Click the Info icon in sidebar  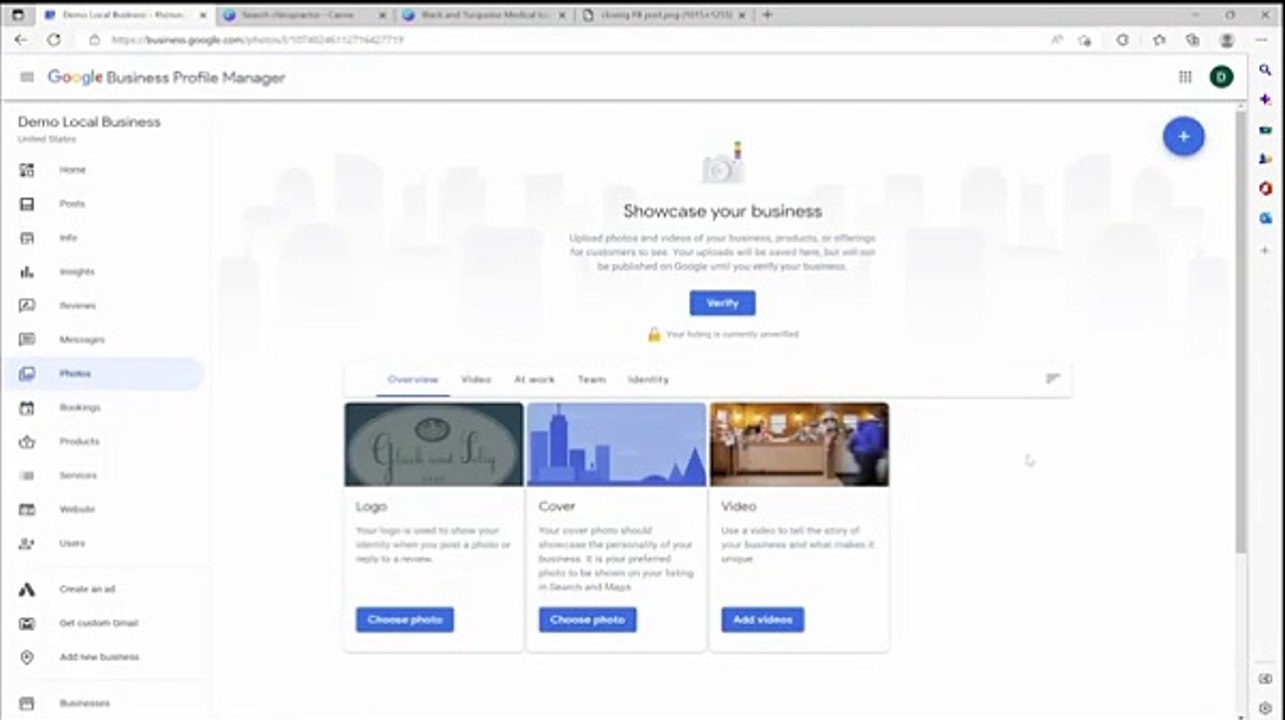point(27,238)
